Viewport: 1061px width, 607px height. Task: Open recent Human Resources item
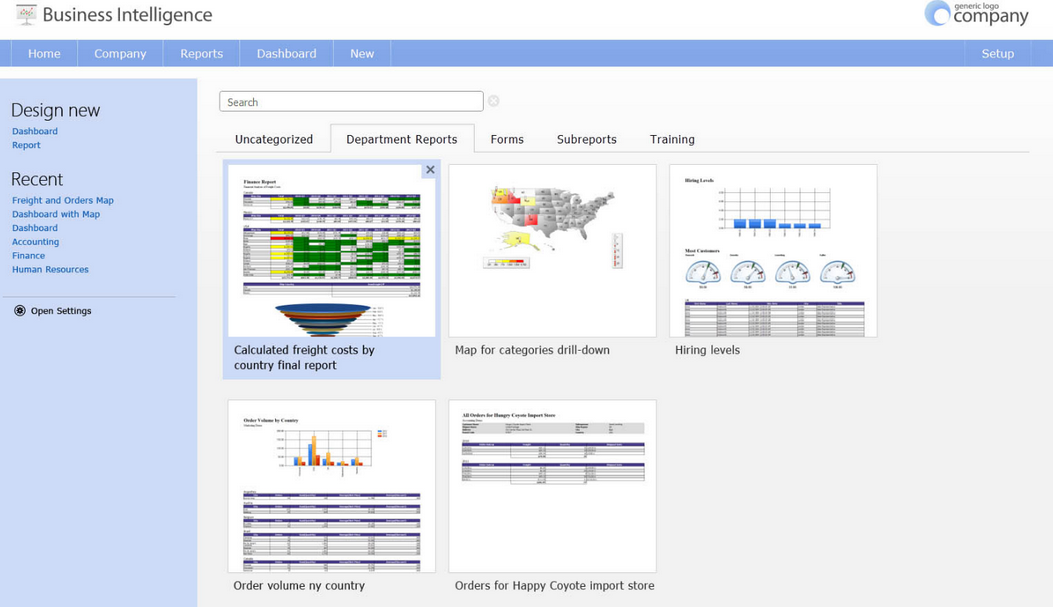click(50, 269)
